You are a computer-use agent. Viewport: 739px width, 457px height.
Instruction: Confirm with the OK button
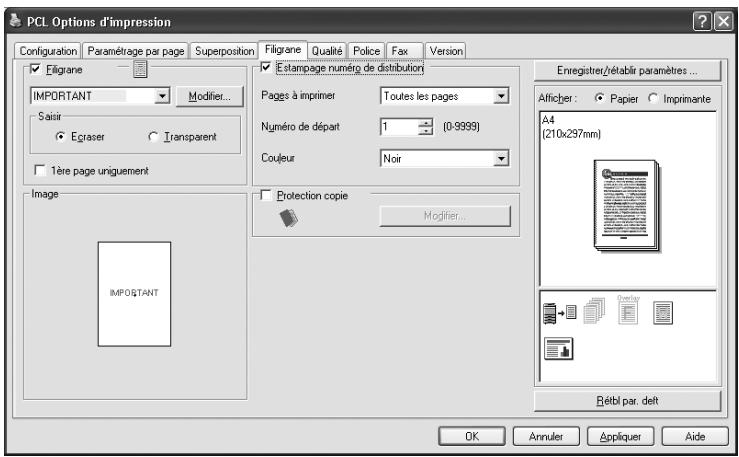tap(472, 437)
